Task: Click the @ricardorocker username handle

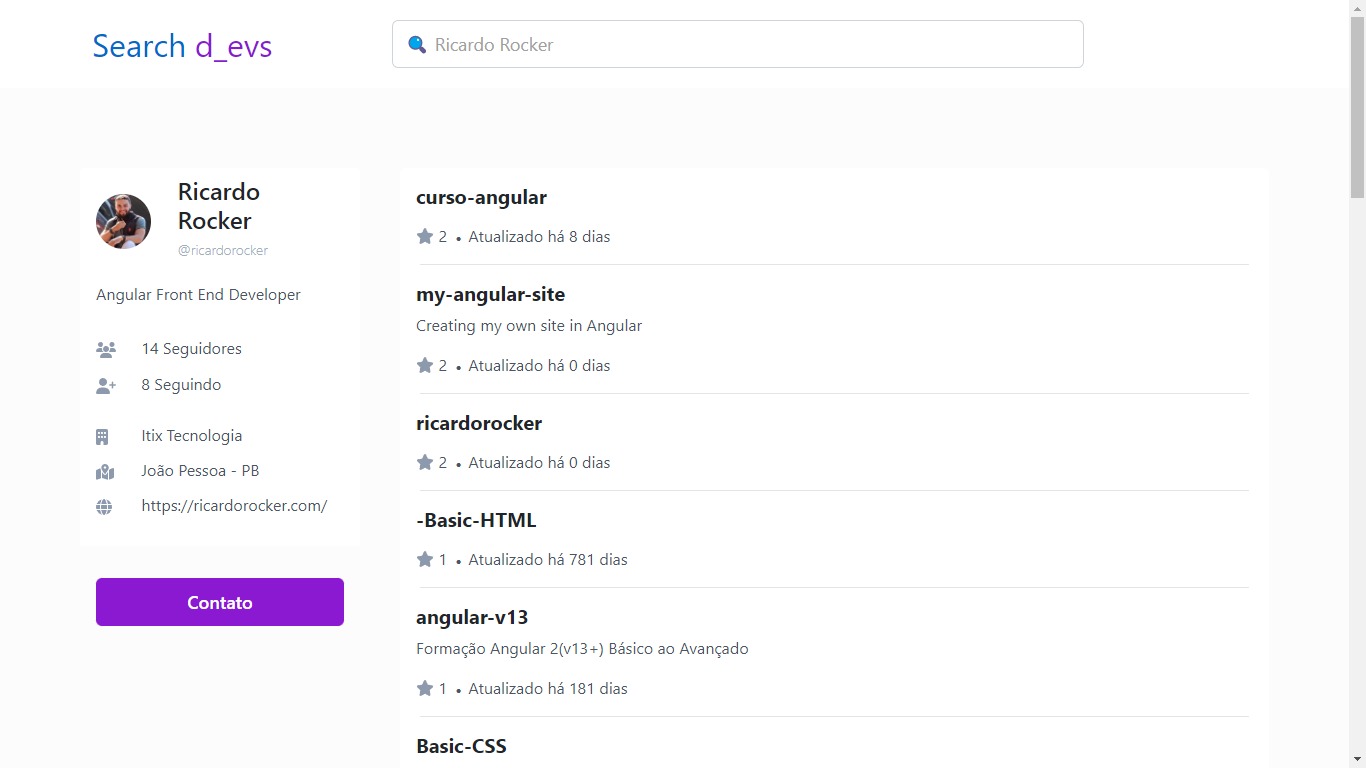Action: [x=223, y=250]
